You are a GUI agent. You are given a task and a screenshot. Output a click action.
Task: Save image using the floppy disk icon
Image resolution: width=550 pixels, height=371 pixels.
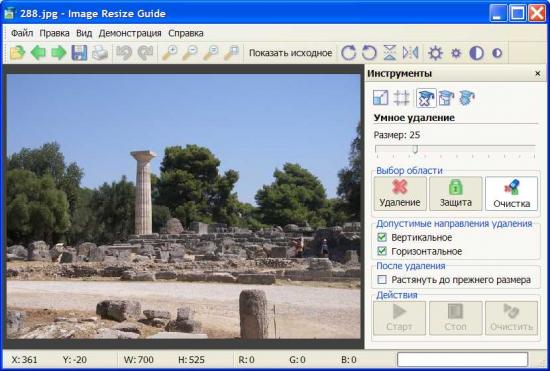coord(79,53)
